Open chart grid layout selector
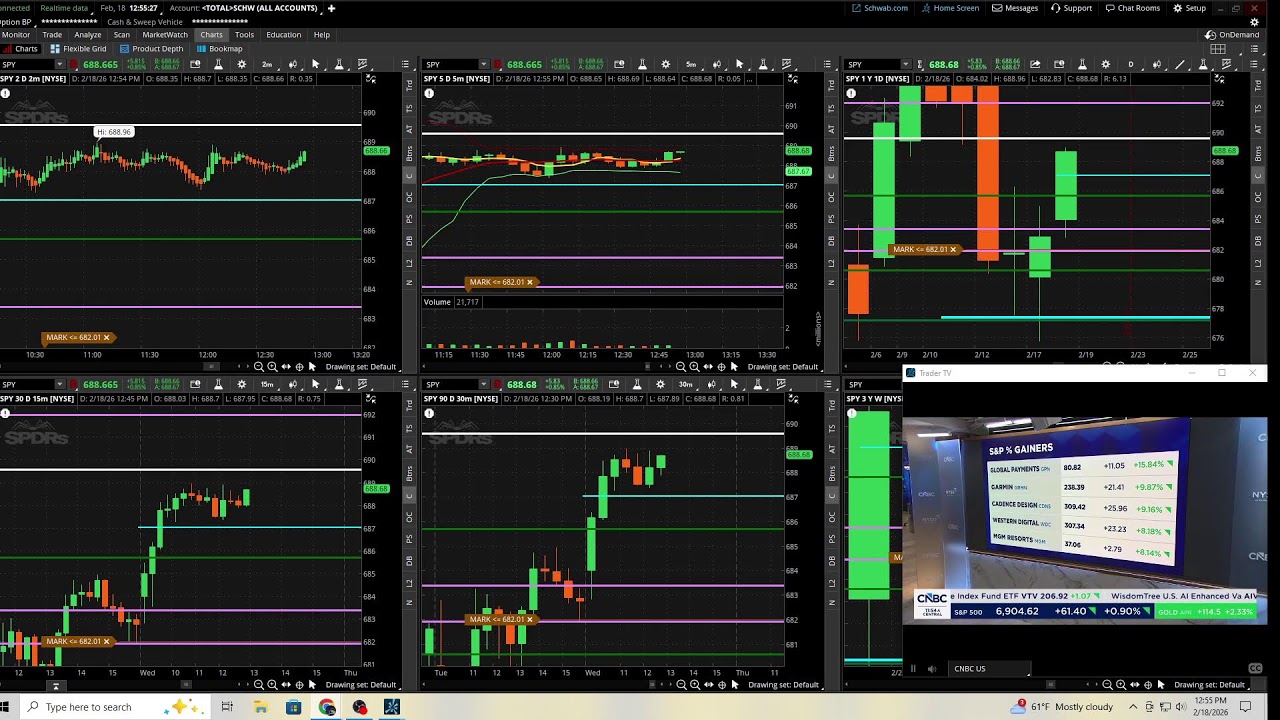The width and height of the screenshot is (1280, 720). coord(1218,49)
